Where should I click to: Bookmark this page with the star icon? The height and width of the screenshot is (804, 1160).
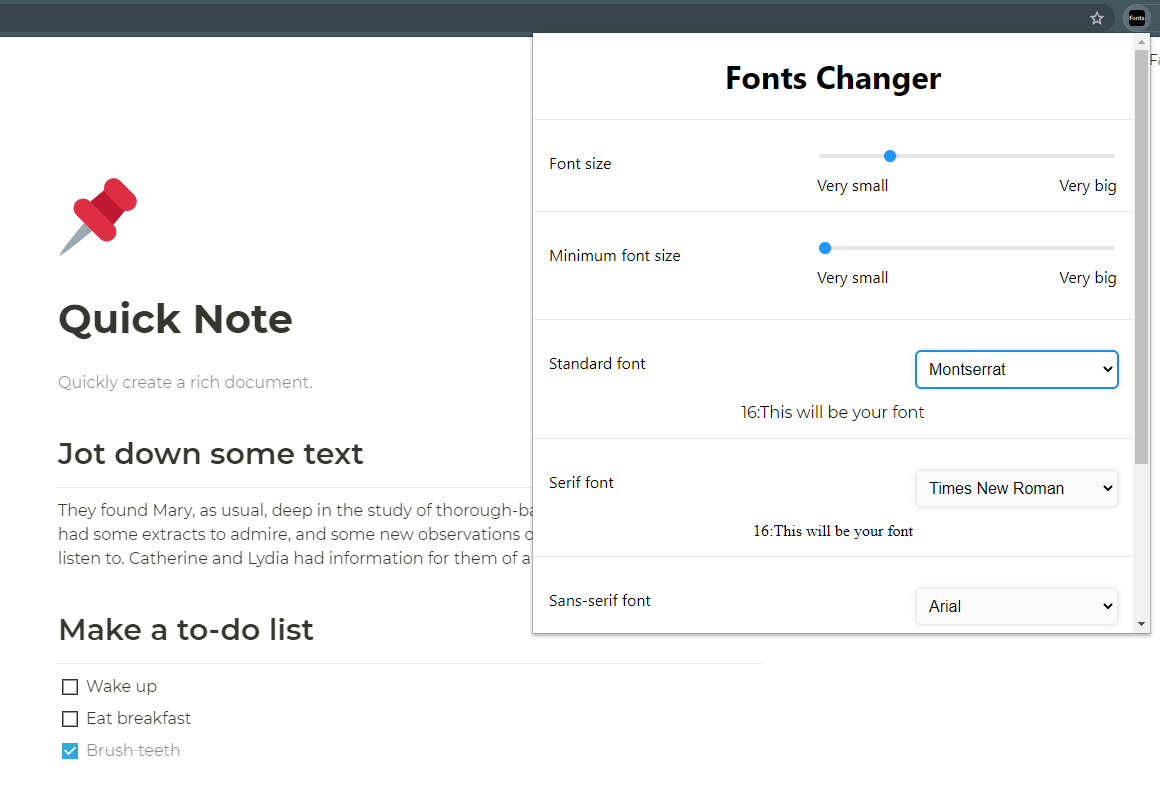[x=1097, y=18]
